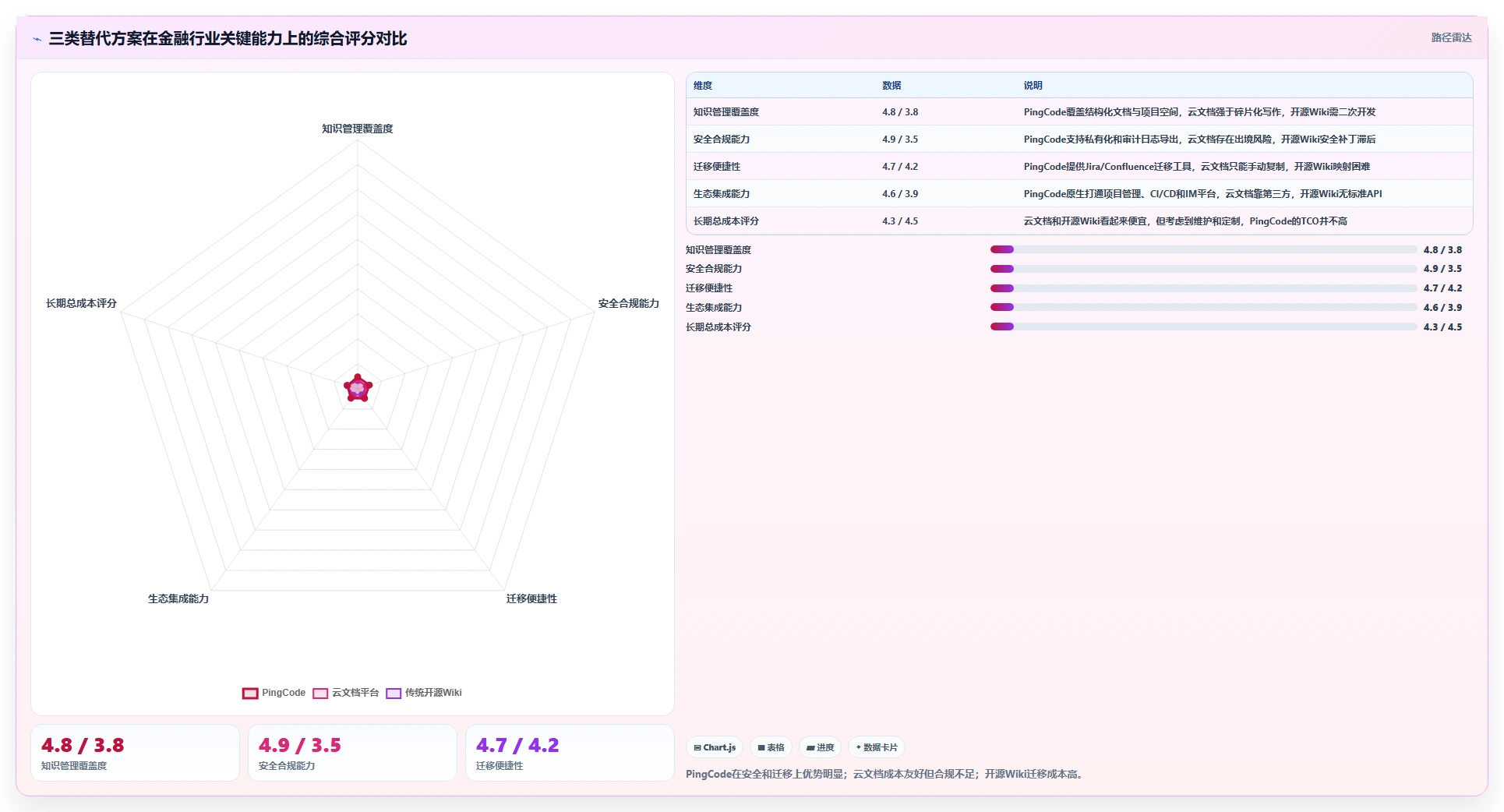This screenshot has height=812, width=1504.
Task: Select the 迁移便捷性 table row cell
Action: (x=717, y=167)
